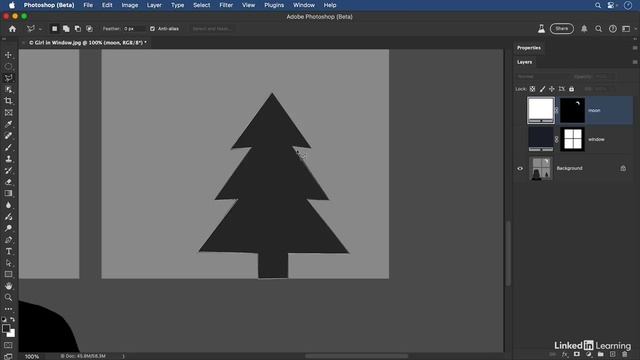Image resolution: width=640 pixels, height=360 pixels.
Task: Choose New Selection mode button
Action: [x=54, y=29]
